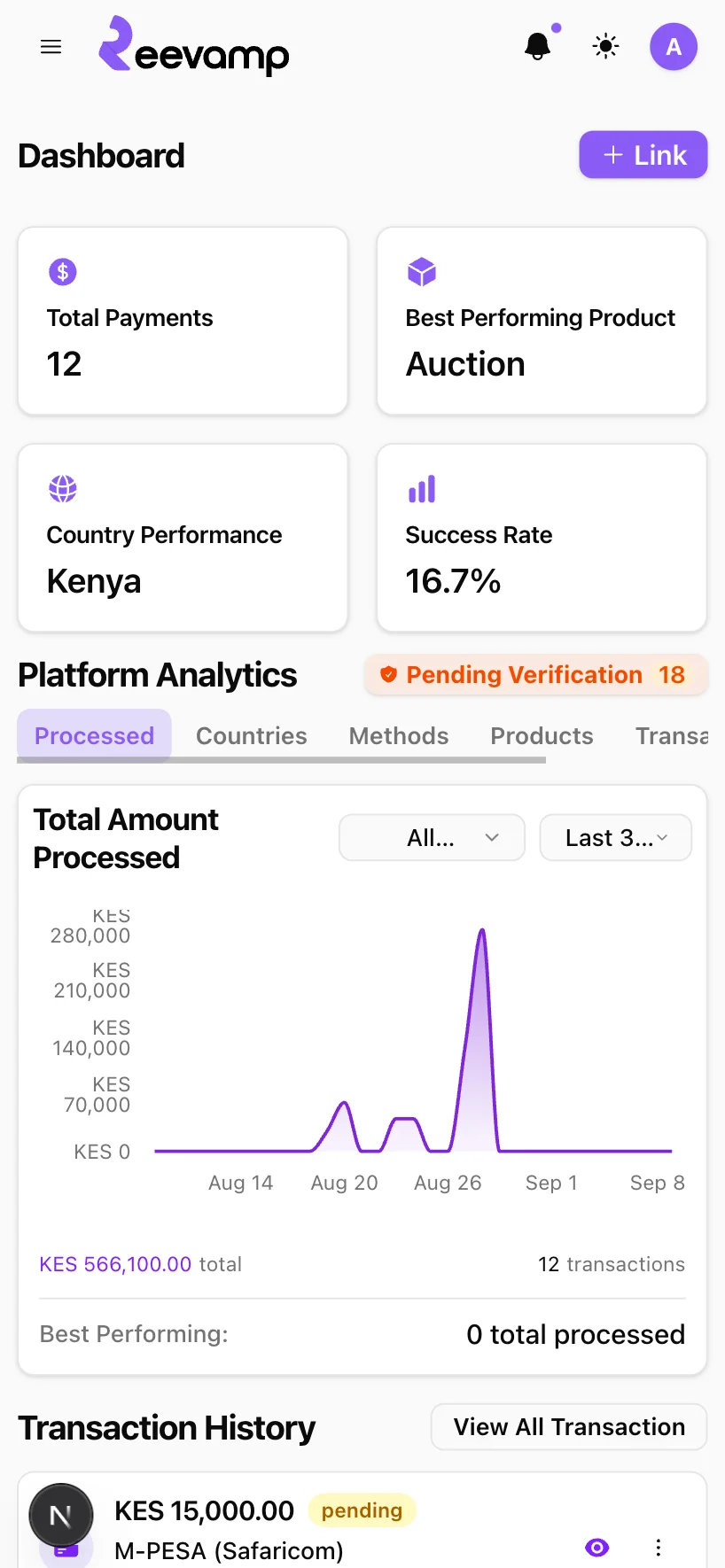Click the Success Rate bar chart icon
The image size is (725, 1568).
coord(422,488)
